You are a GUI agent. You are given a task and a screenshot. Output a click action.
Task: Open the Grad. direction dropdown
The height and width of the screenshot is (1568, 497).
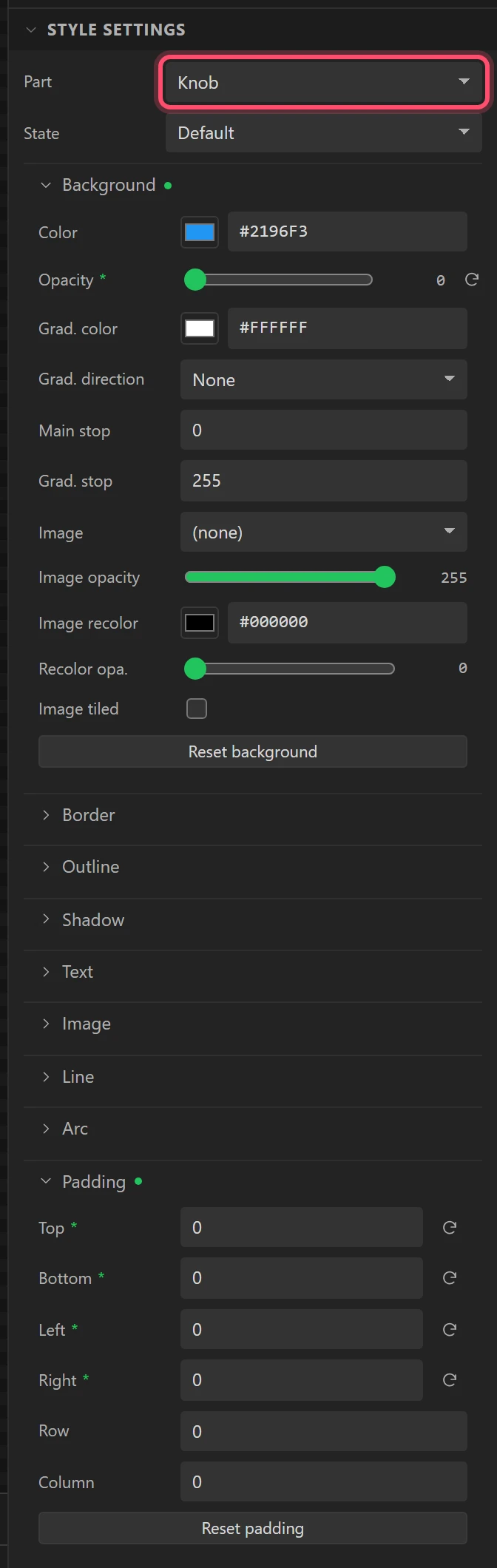pos(324,379)
